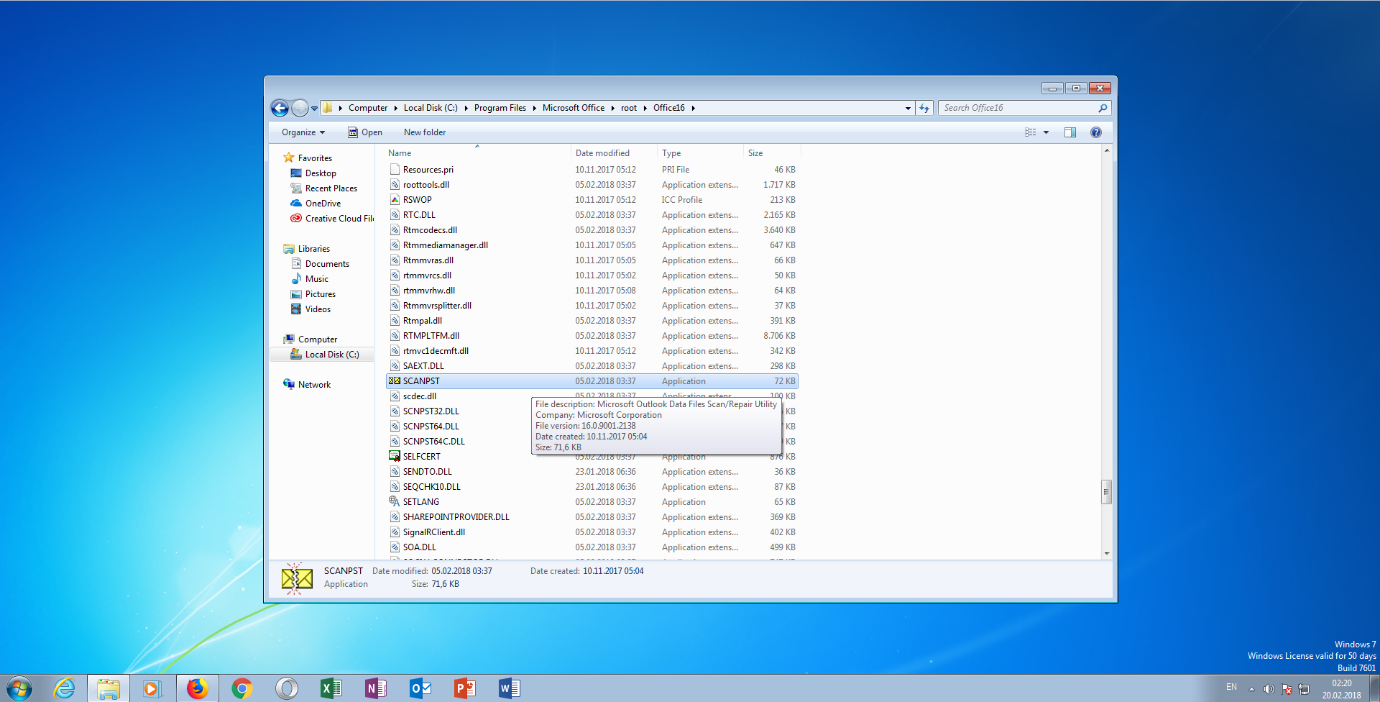Toggle the preview pane icon
This screenshot has height=702, width=1380.
1069,132
